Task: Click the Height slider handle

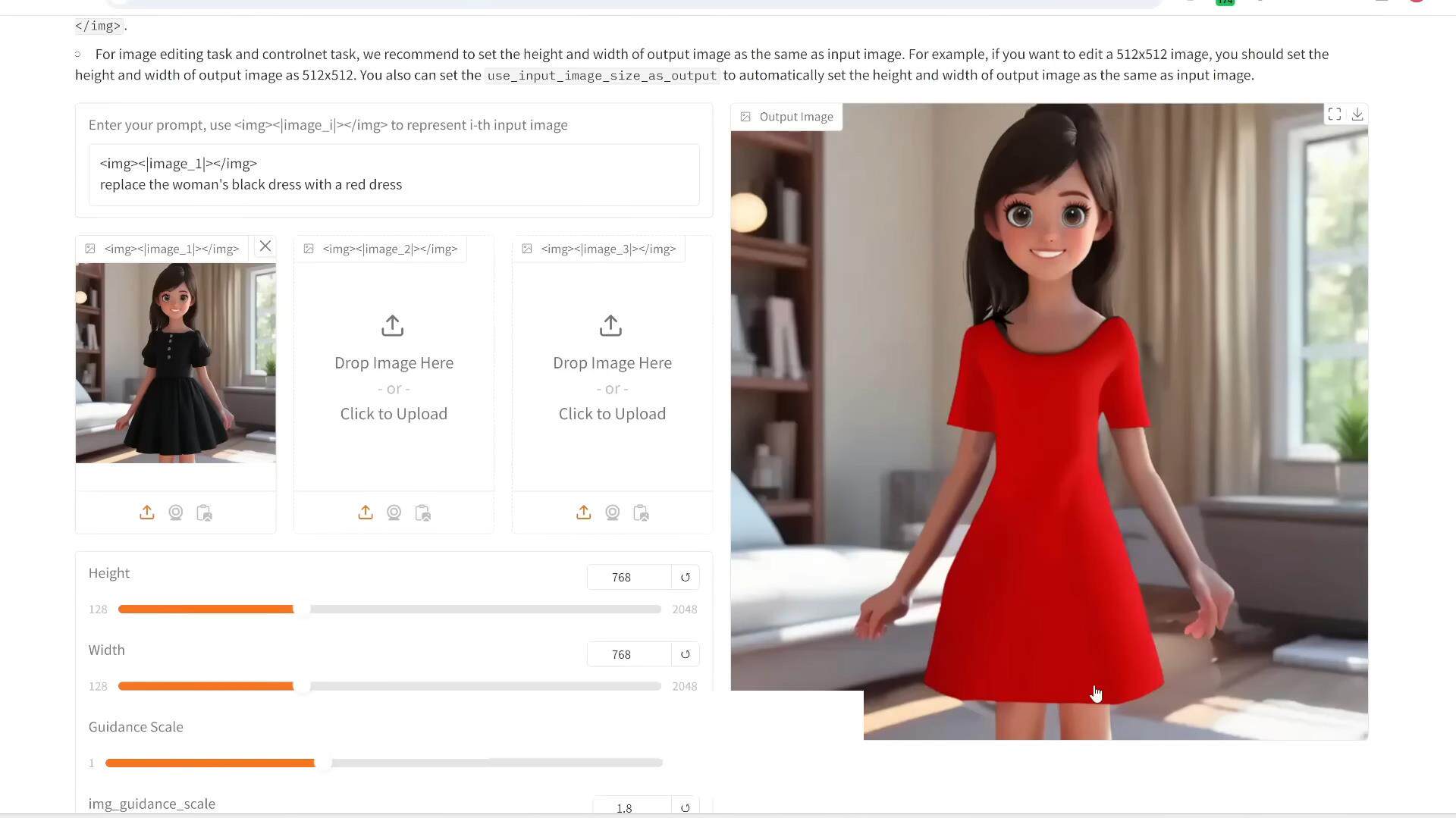Action: [x=302, y=610]
